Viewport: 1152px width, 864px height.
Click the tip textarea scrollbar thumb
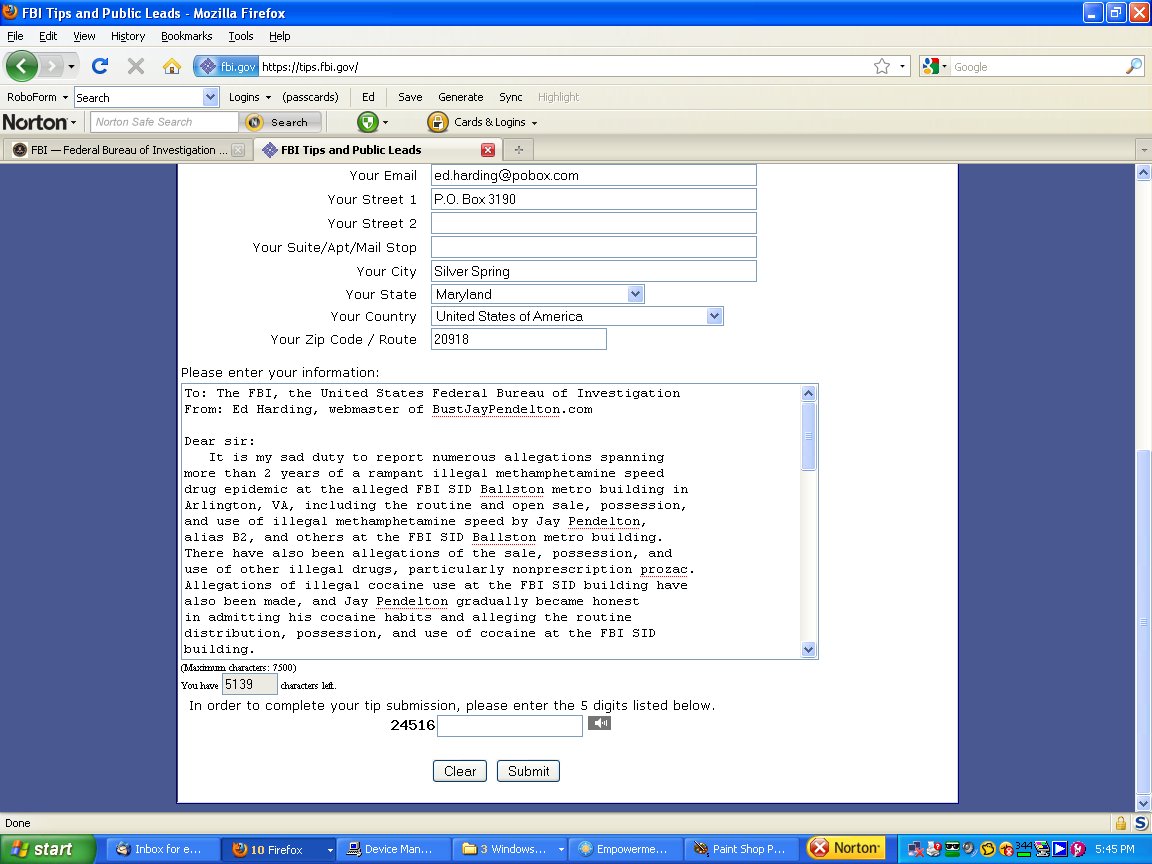click(808, 436)
